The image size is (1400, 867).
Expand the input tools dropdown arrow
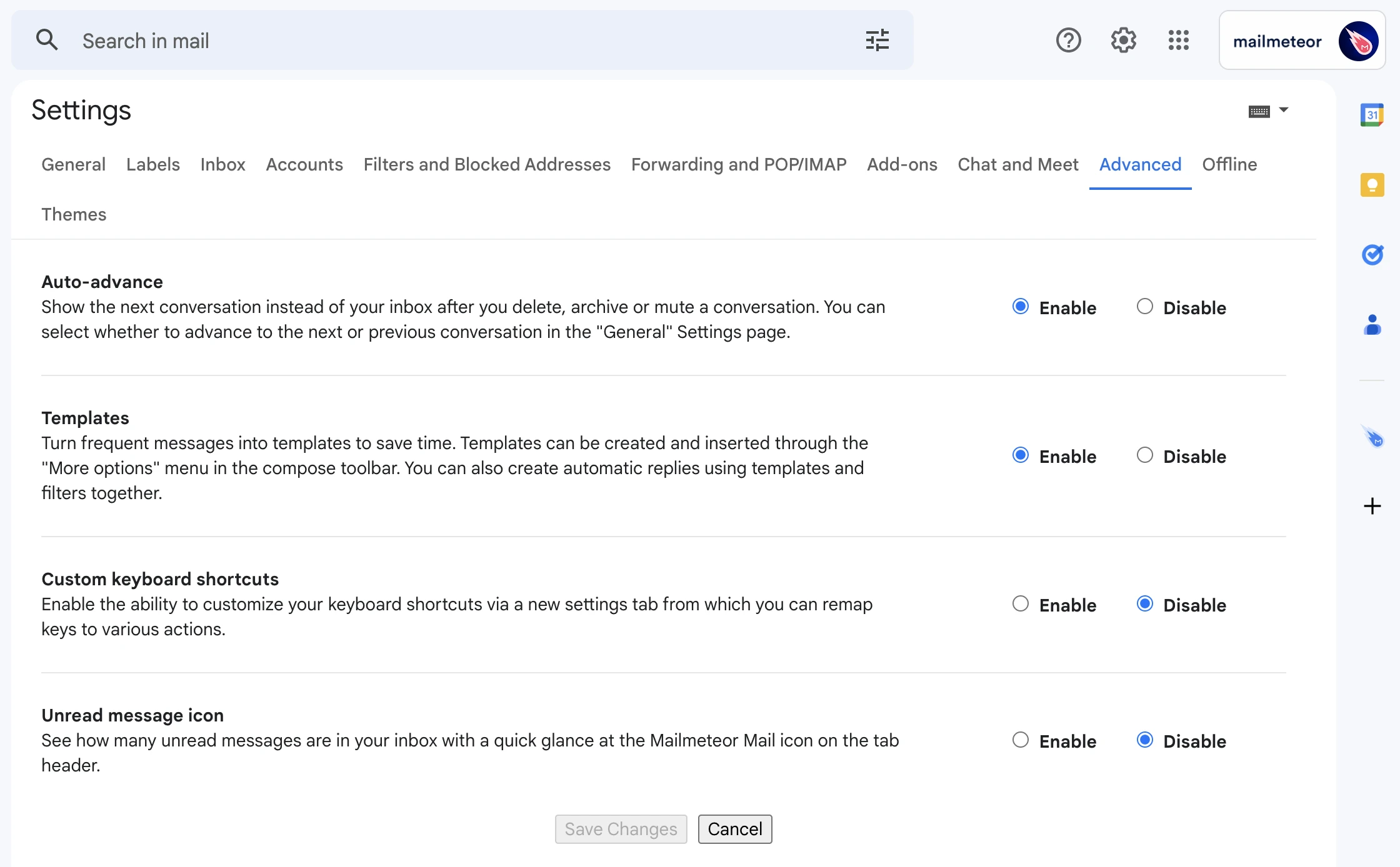[1284, 110]
